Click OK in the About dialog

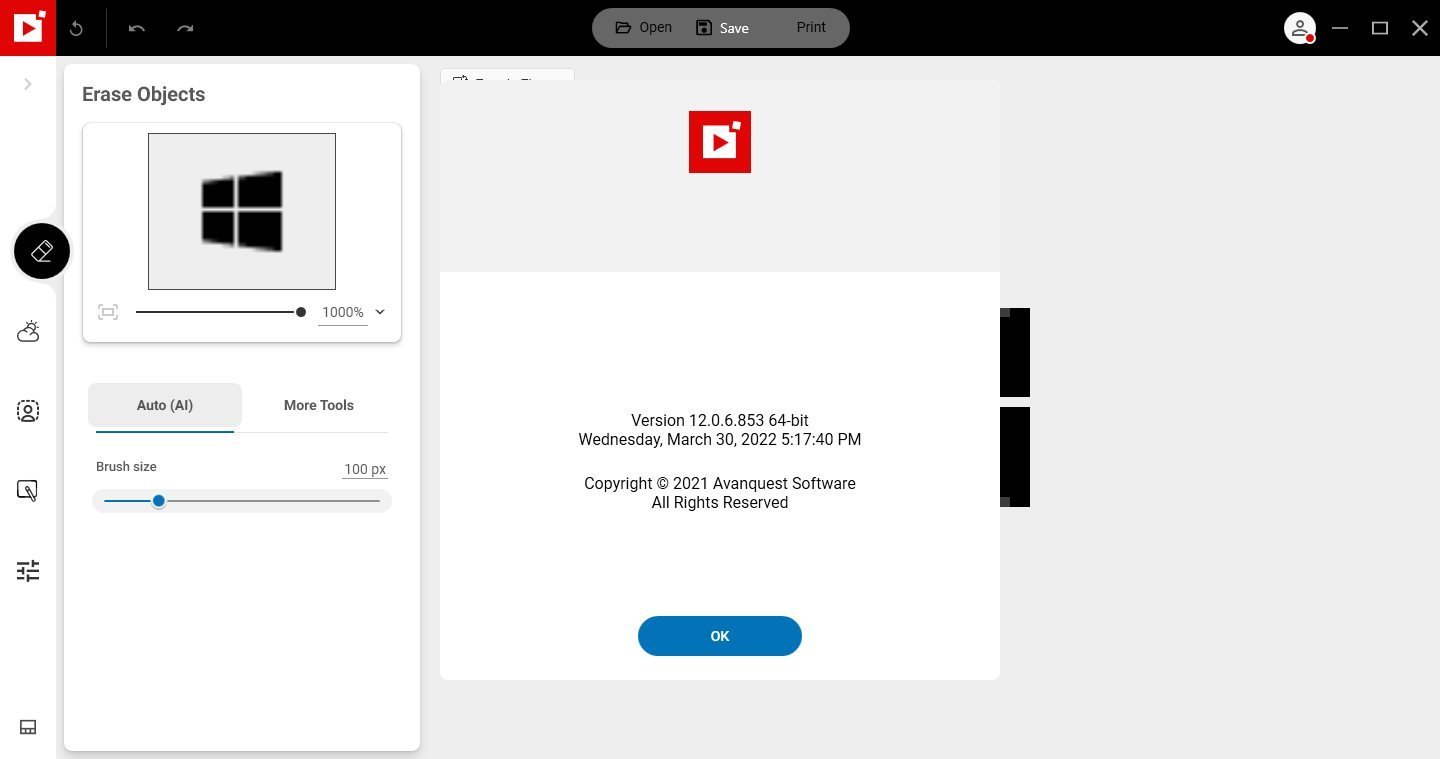click(720, 636)
